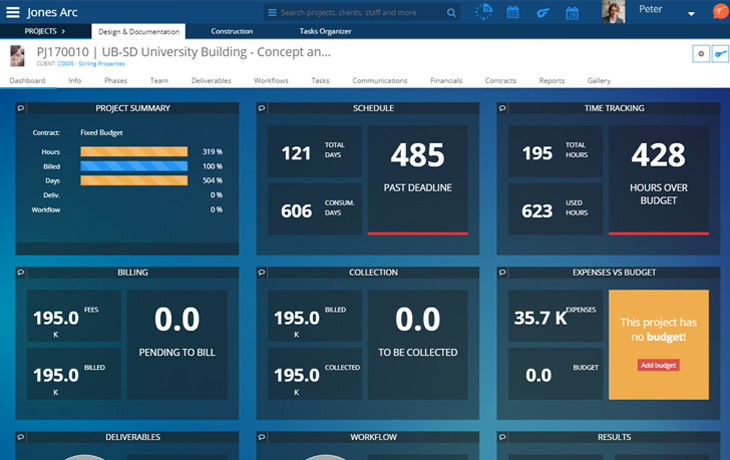Expand the PROJECTS breadcrumb chevron

(x=63, y=31)
